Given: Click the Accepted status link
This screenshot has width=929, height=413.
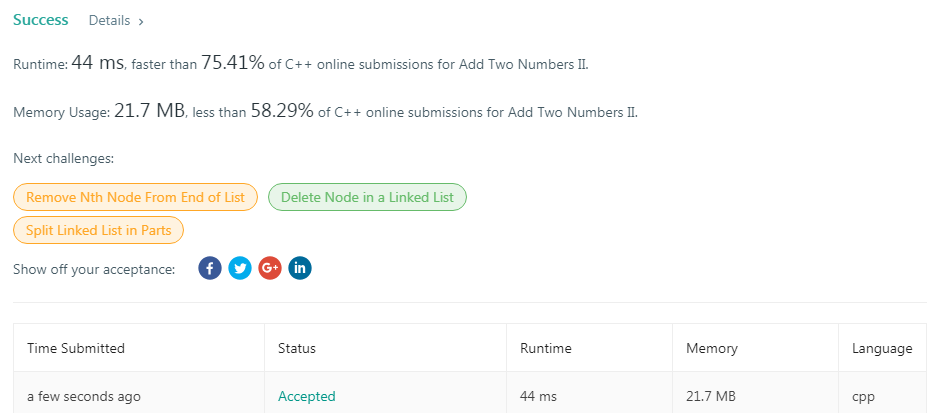Looking at the screenshot, I should [306, 396].
